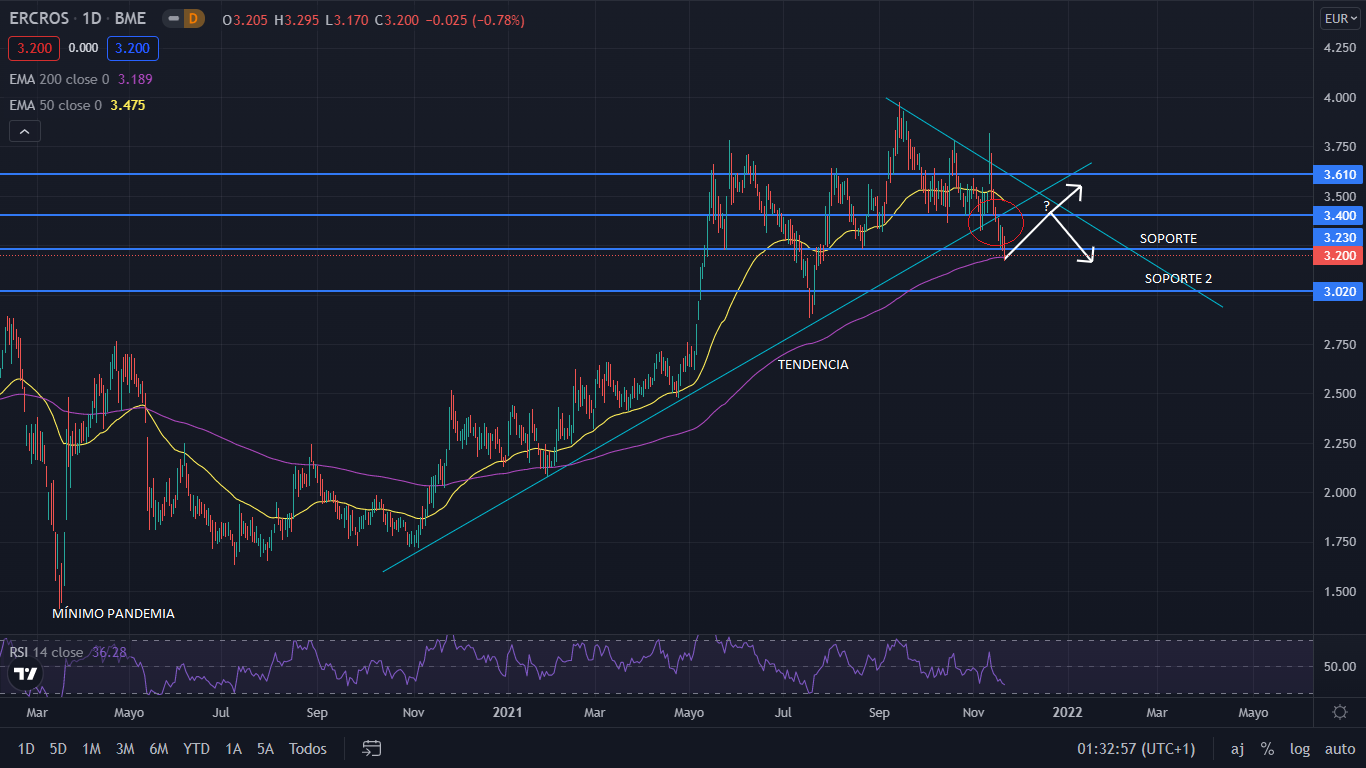1366x768 pixels.
Task: Open the go-to-date calendar icon
Action: coord(372,748)
